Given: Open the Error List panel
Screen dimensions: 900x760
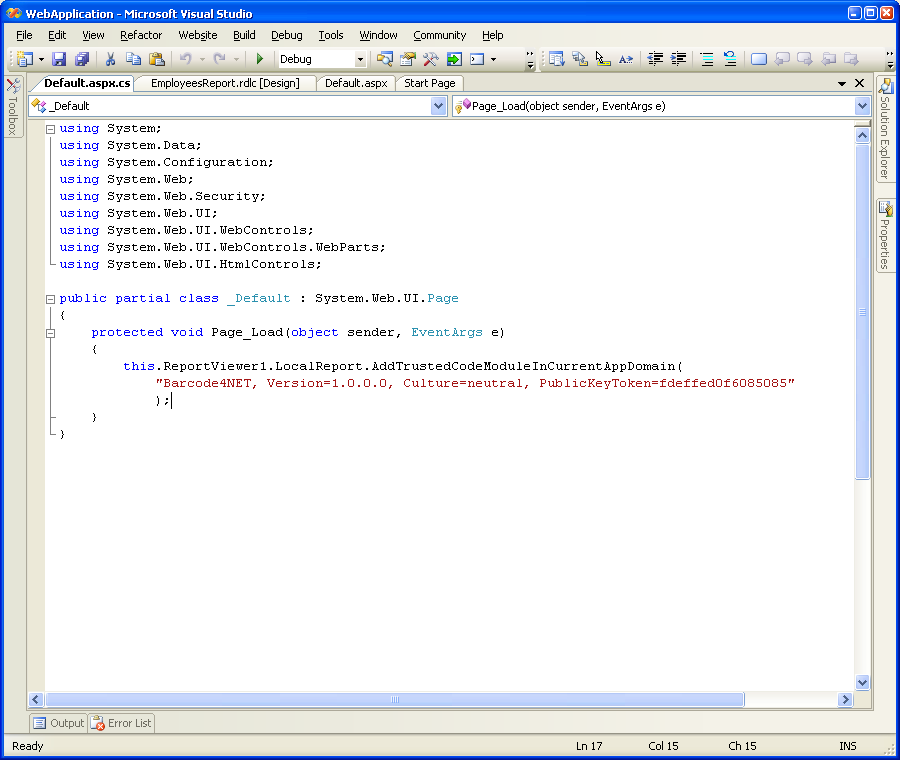Looking at the screenshot, I should pyautogui.click(x=121, y=723).
